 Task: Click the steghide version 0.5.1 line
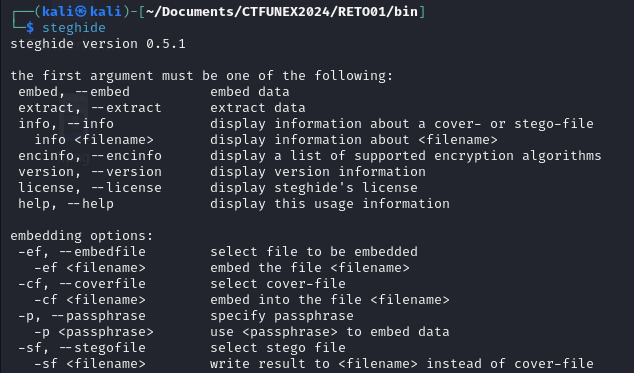[x=98, y=44]
